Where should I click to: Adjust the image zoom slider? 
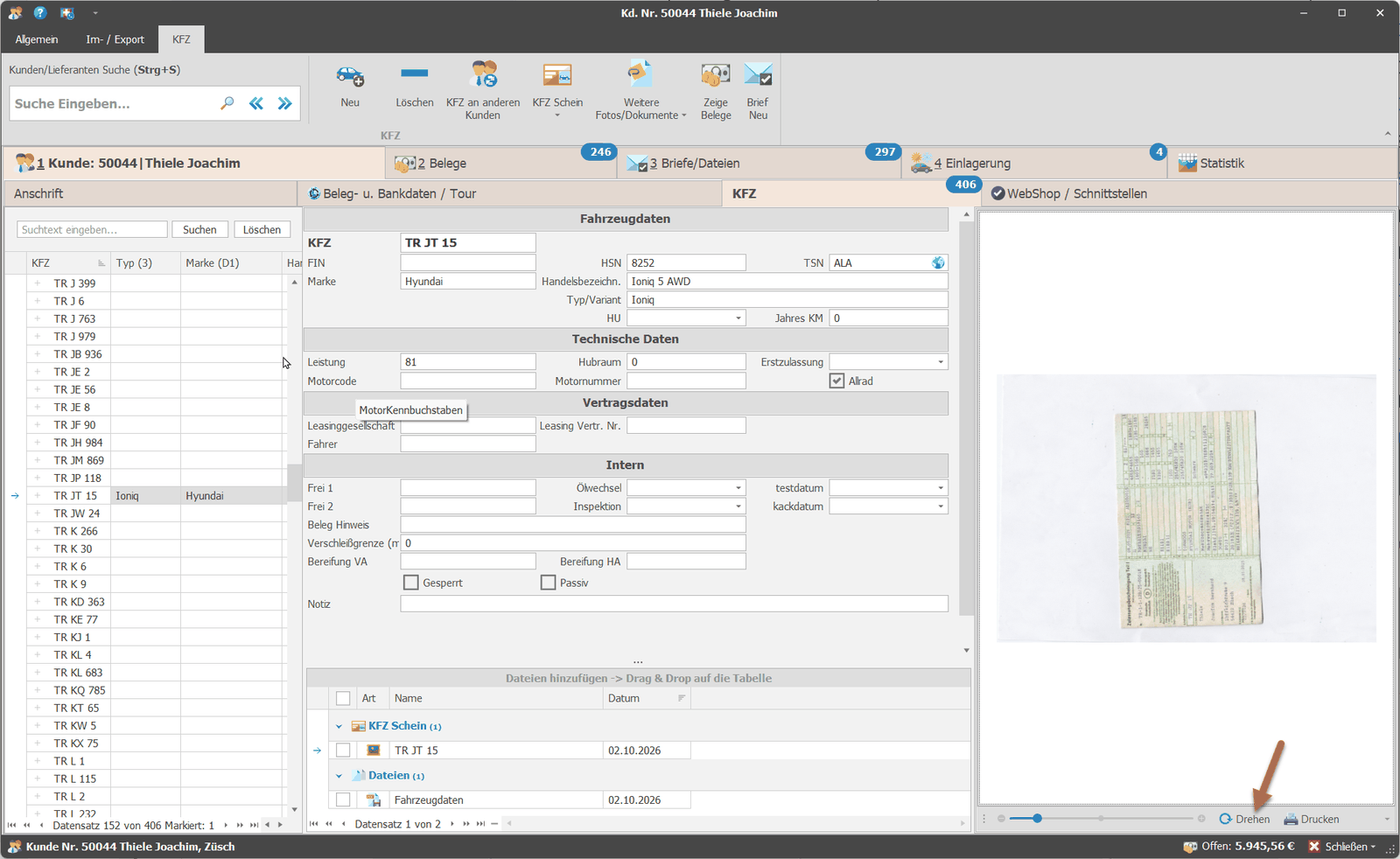point(1037,819)
